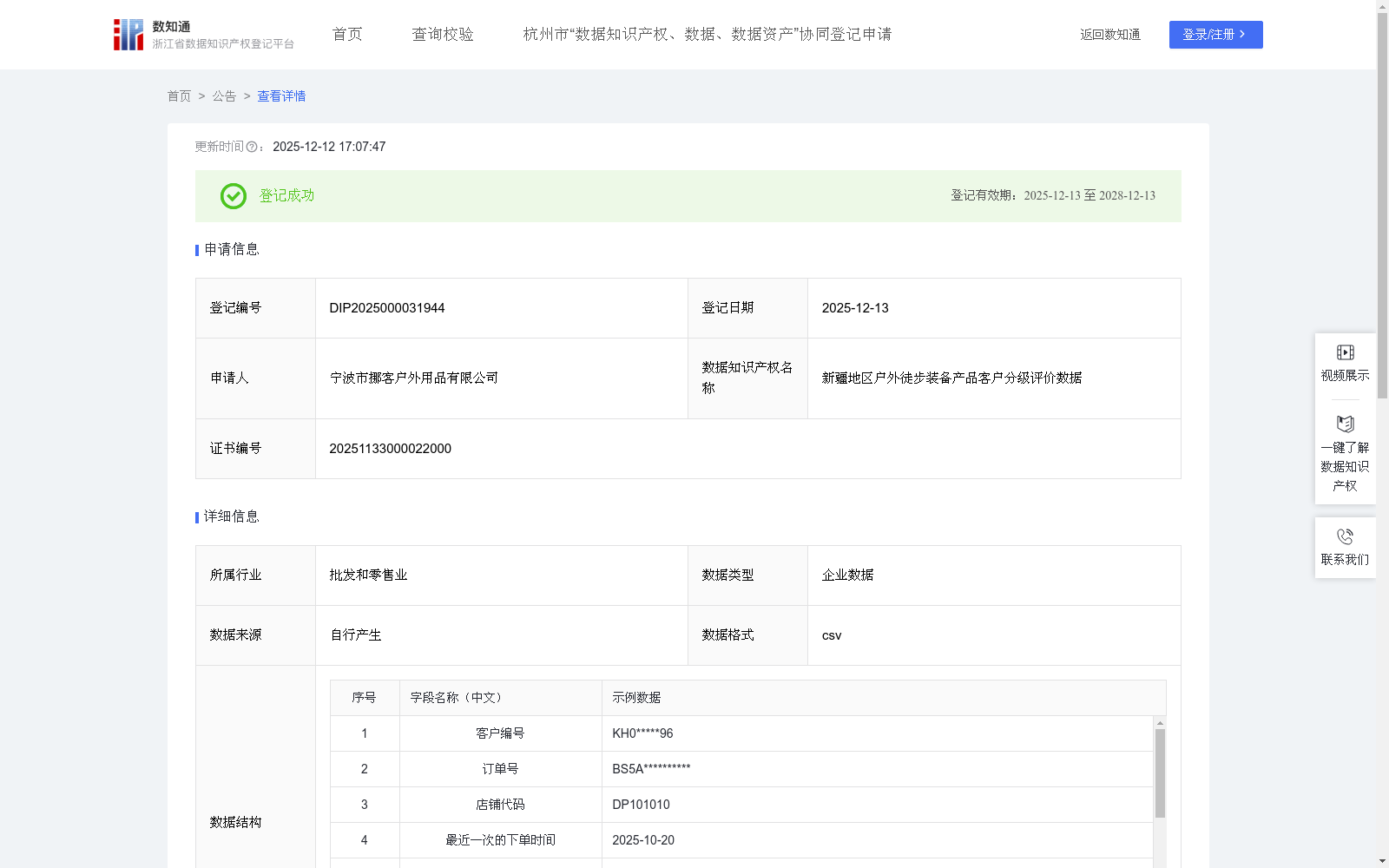Click the 数据知识产权名称 label cell

click(x=747, y=378)
